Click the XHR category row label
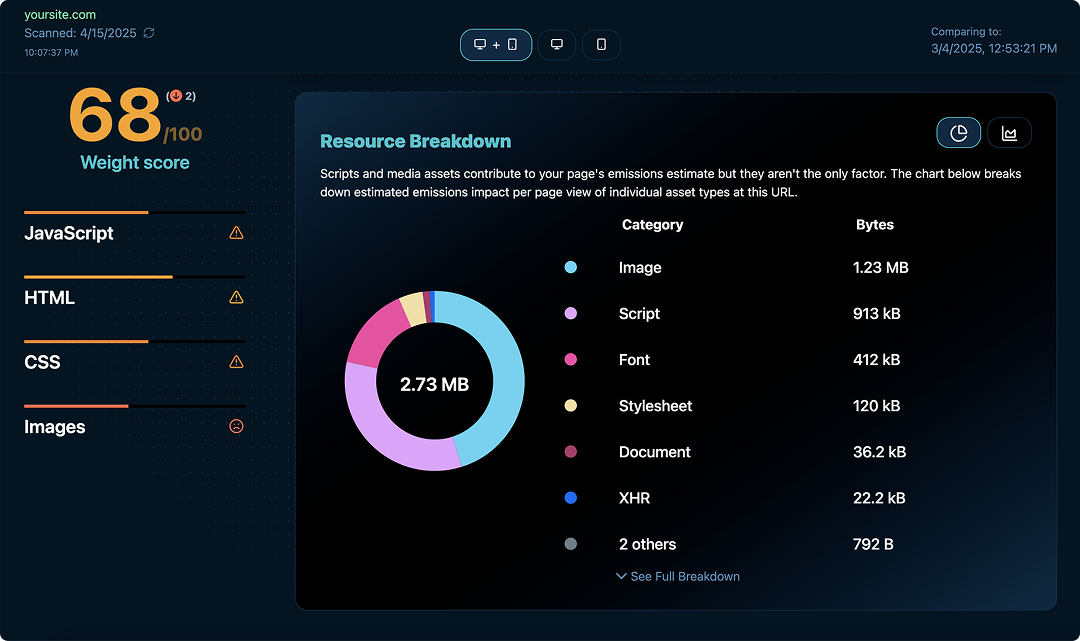 tap(634, 498)
